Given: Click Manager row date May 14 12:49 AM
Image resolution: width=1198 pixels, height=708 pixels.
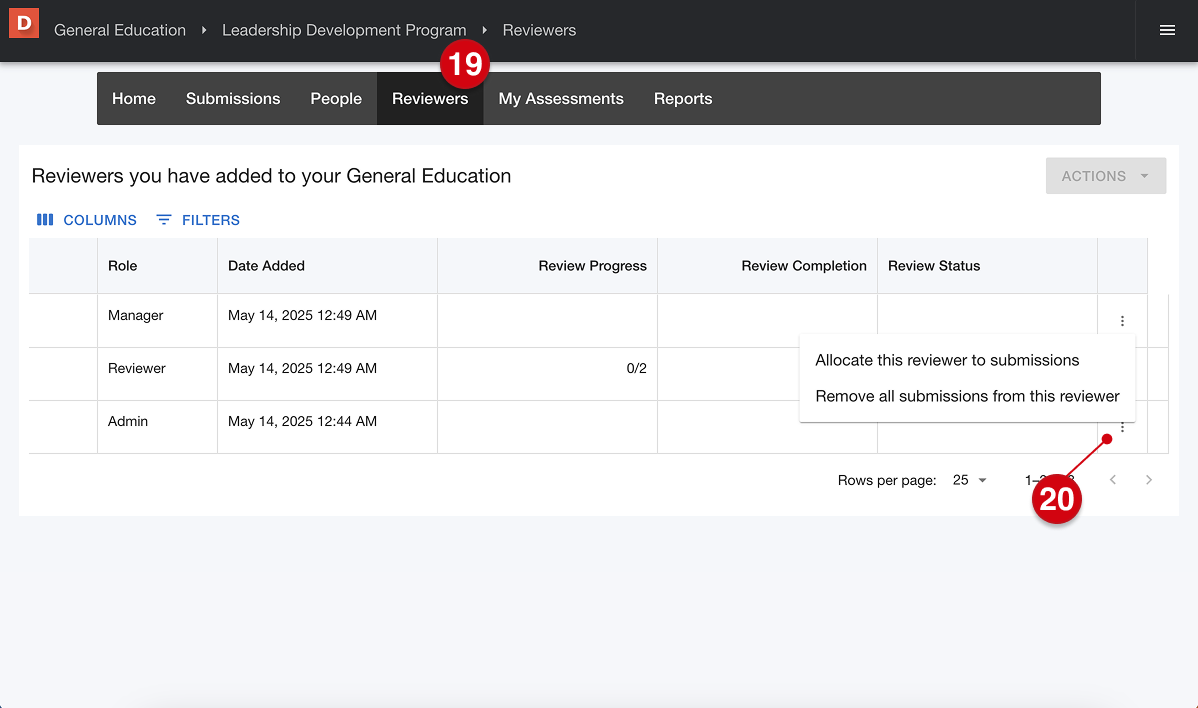Looking at the screenshot, I should point(303,315).
